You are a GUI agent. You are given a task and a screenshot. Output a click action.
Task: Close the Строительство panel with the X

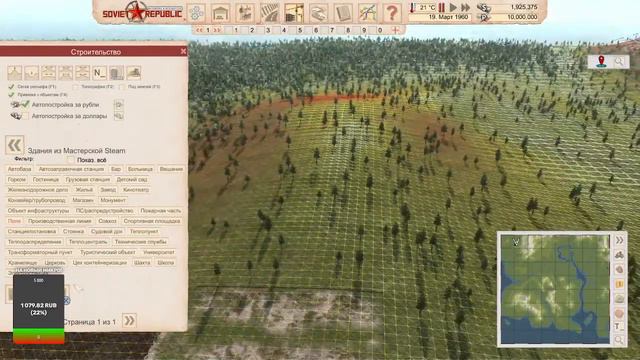click(x=183, y=51)
